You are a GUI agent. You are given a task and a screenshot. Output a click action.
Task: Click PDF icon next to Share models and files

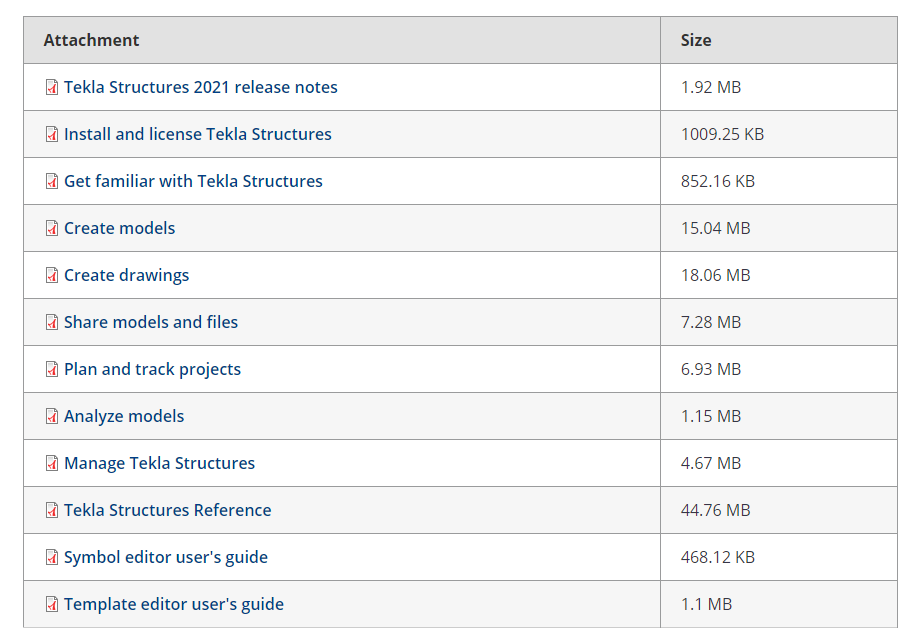(52, 322)
